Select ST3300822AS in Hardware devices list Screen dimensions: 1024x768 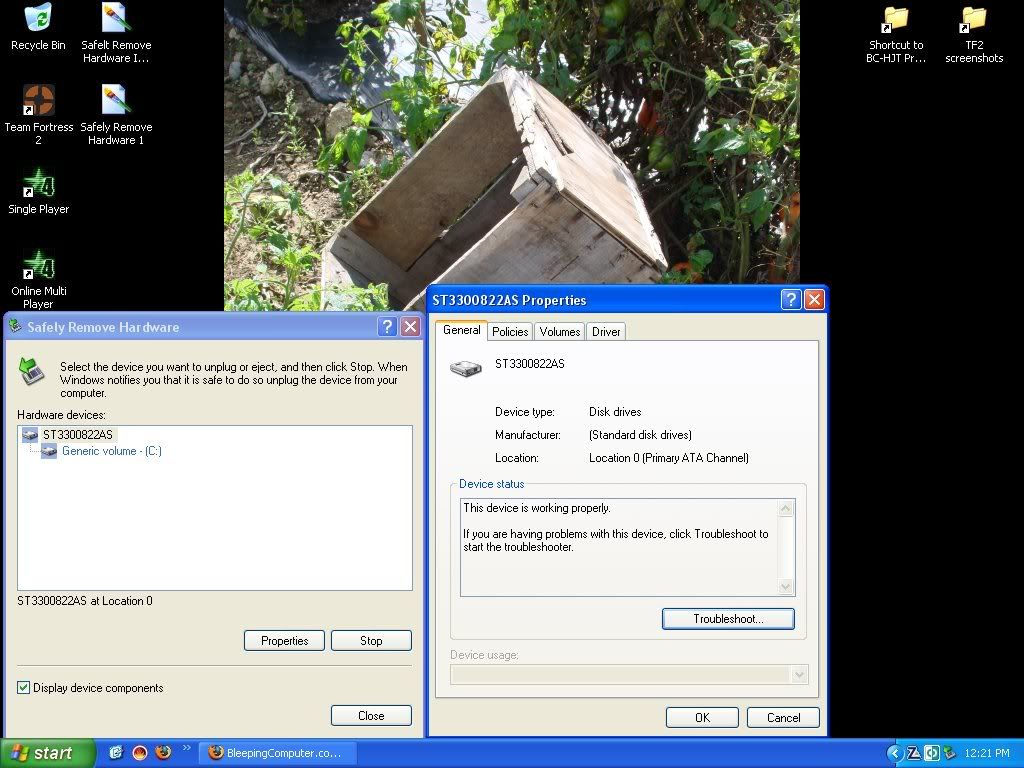77,434
